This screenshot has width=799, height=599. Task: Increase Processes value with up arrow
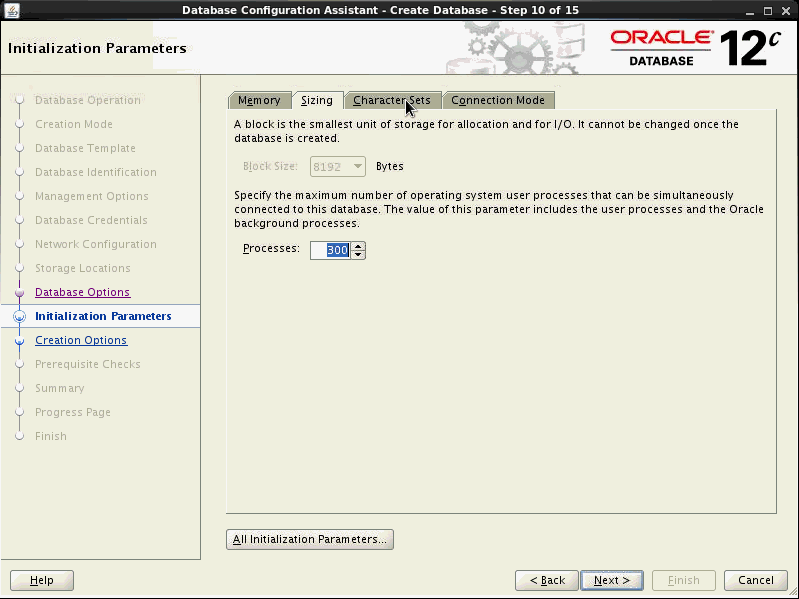click(x=359, y=246)
